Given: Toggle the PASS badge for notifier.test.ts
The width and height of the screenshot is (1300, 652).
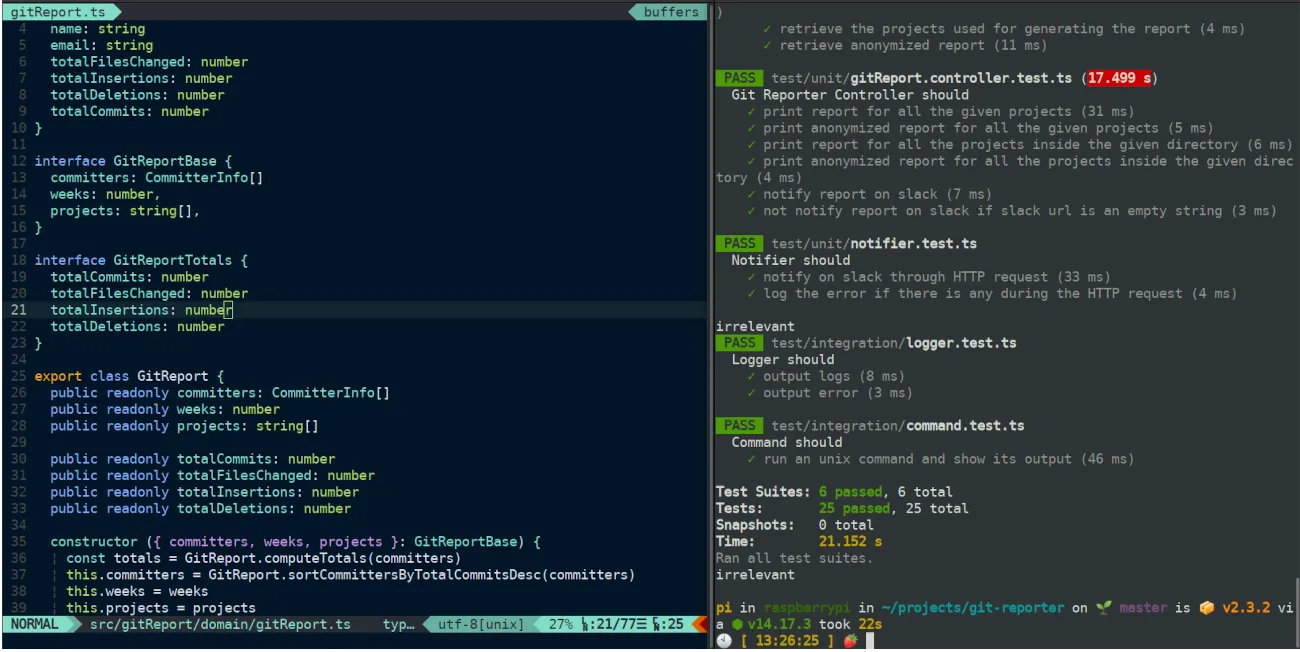Looking at the screenshot, I should click(x=739, y=243).
